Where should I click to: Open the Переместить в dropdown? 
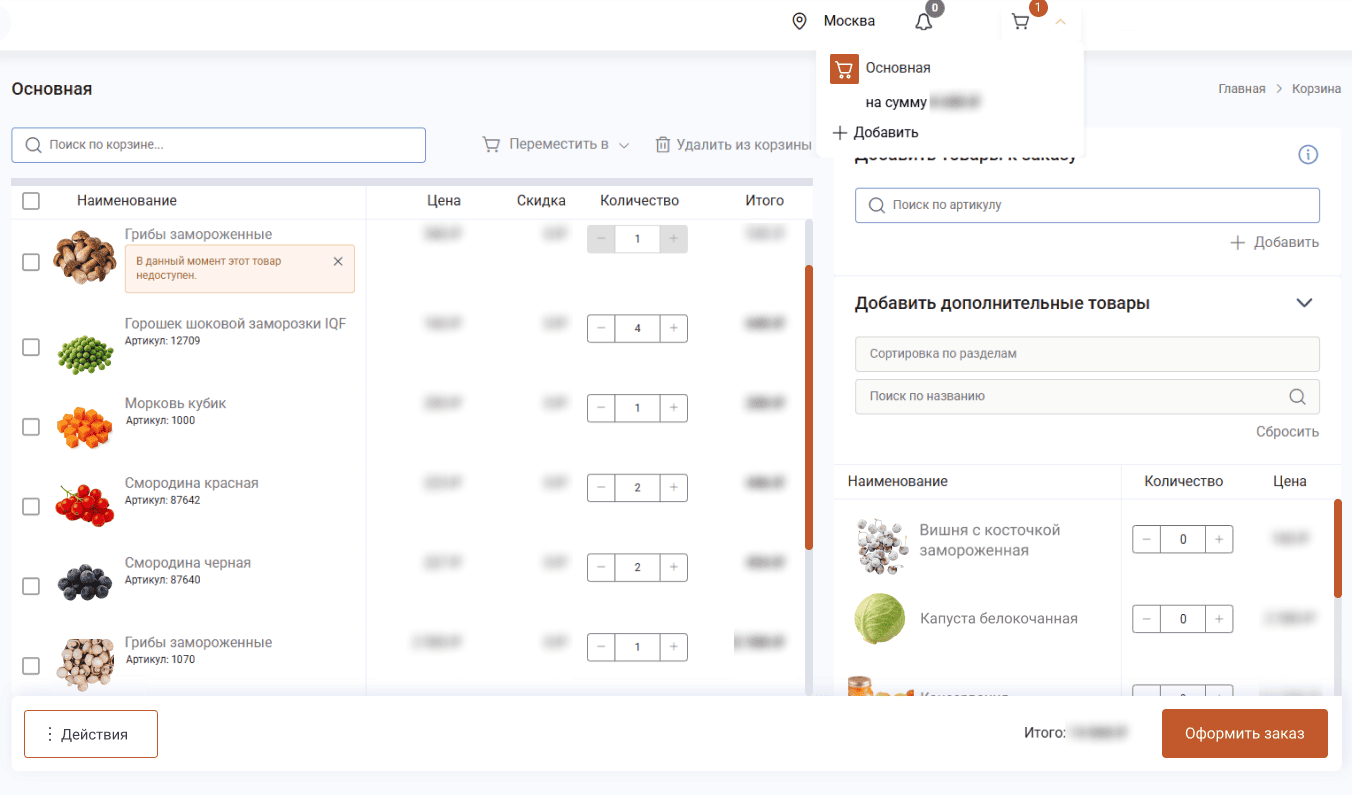[556, 145]
